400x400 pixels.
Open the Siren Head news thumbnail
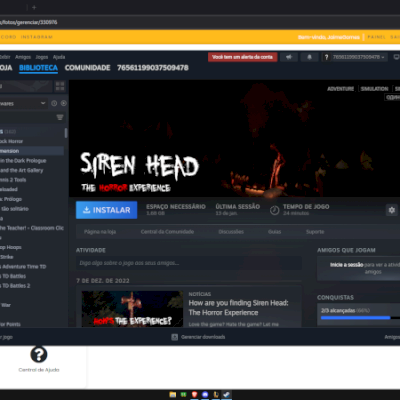click(132, 309)
